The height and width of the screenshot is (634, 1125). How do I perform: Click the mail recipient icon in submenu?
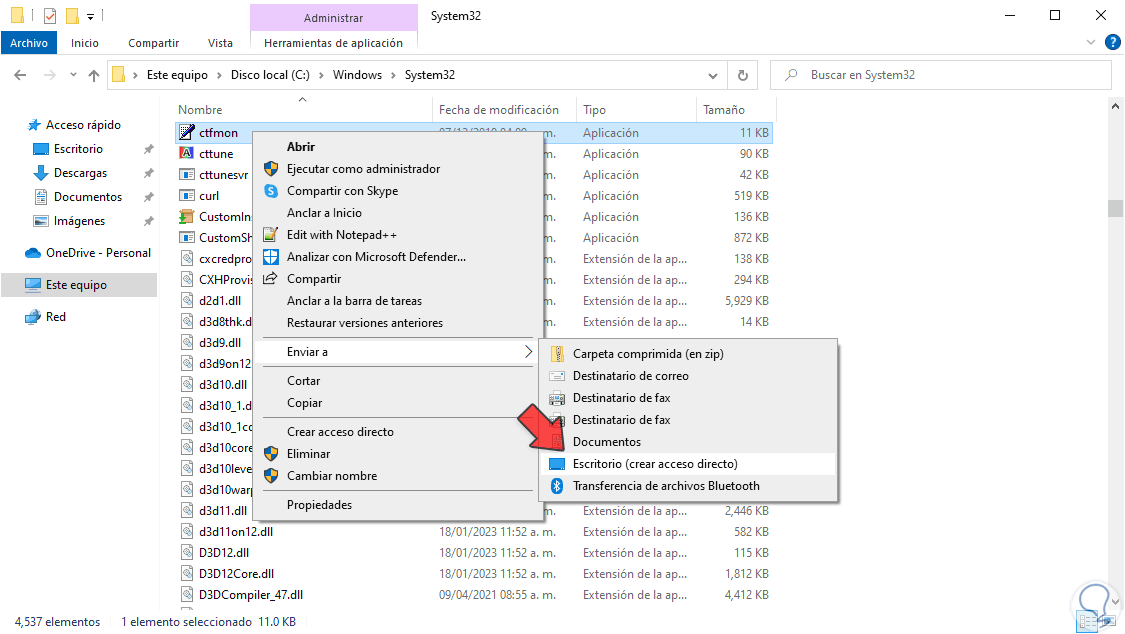tap(557, 376)
